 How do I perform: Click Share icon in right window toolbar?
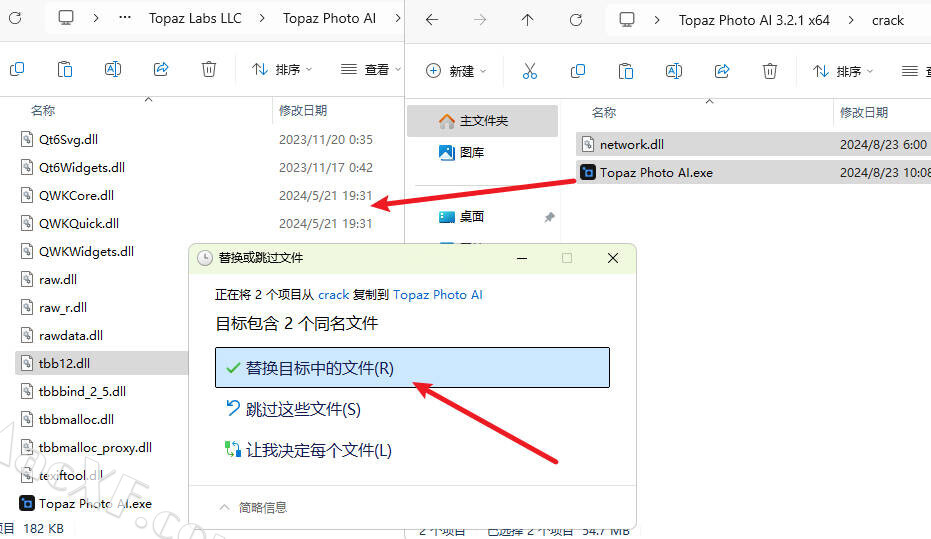721,71
